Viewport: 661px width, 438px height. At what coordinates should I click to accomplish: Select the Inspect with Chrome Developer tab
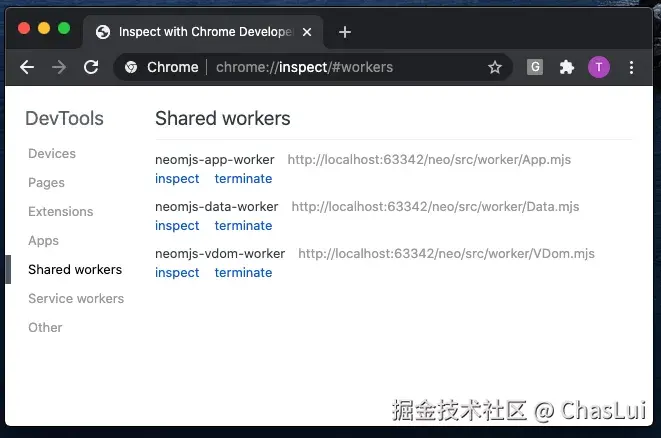tap(203, 32)
